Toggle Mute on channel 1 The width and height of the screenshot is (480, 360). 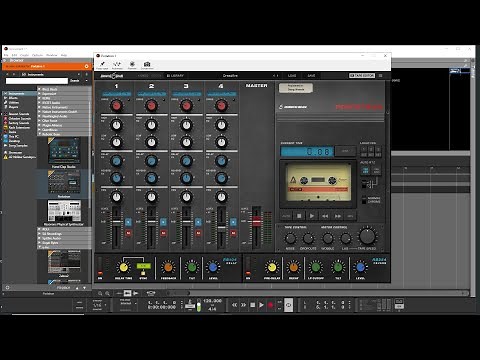click(128, 233)
